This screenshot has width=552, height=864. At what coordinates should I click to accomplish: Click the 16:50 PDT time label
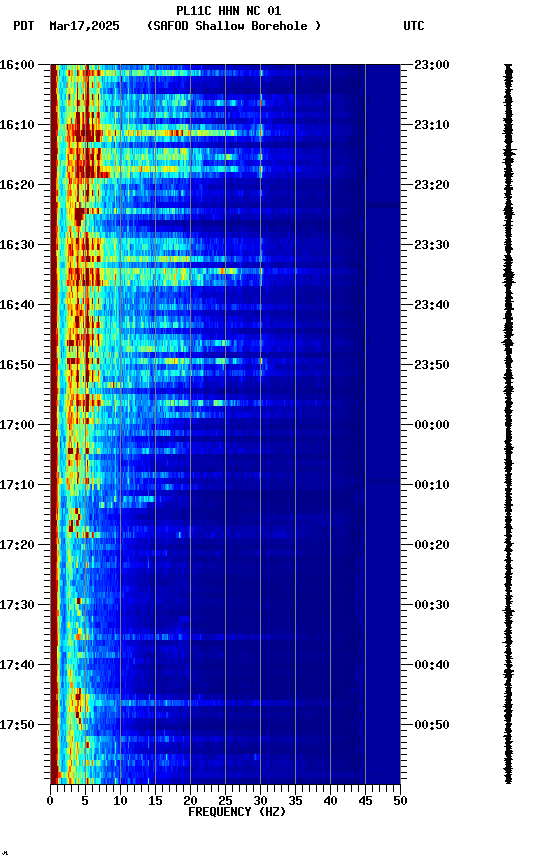click(x=17, y=365)
